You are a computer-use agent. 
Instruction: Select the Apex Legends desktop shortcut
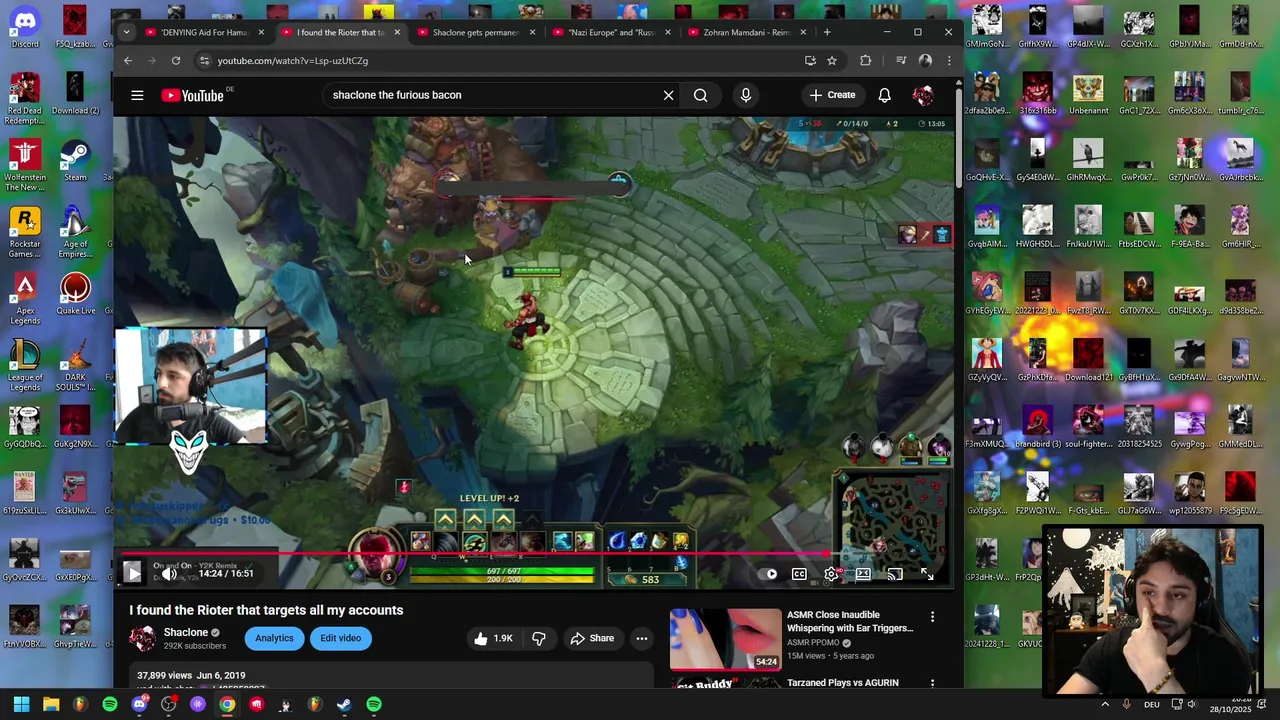point(25,300)
